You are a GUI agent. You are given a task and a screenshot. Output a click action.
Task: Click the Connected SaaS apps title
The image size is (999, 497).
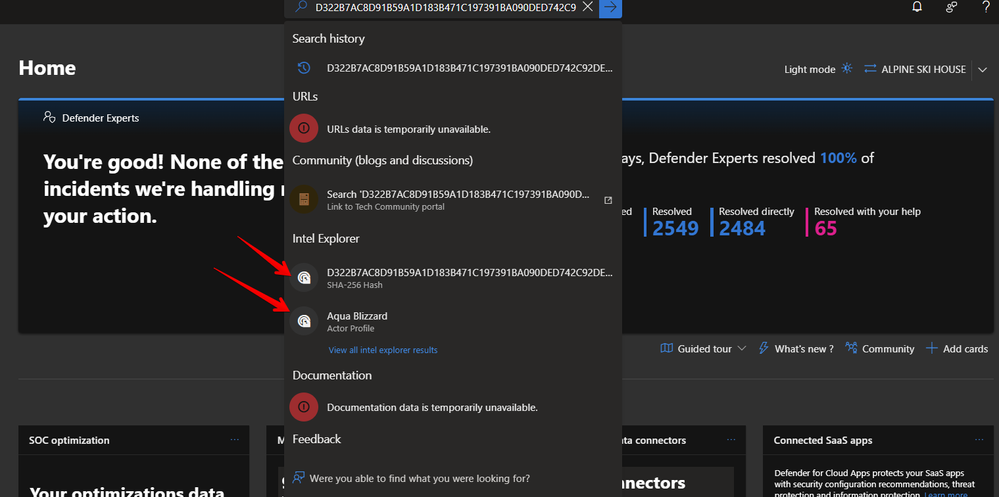pyautogui.click(x=823, y=440)
